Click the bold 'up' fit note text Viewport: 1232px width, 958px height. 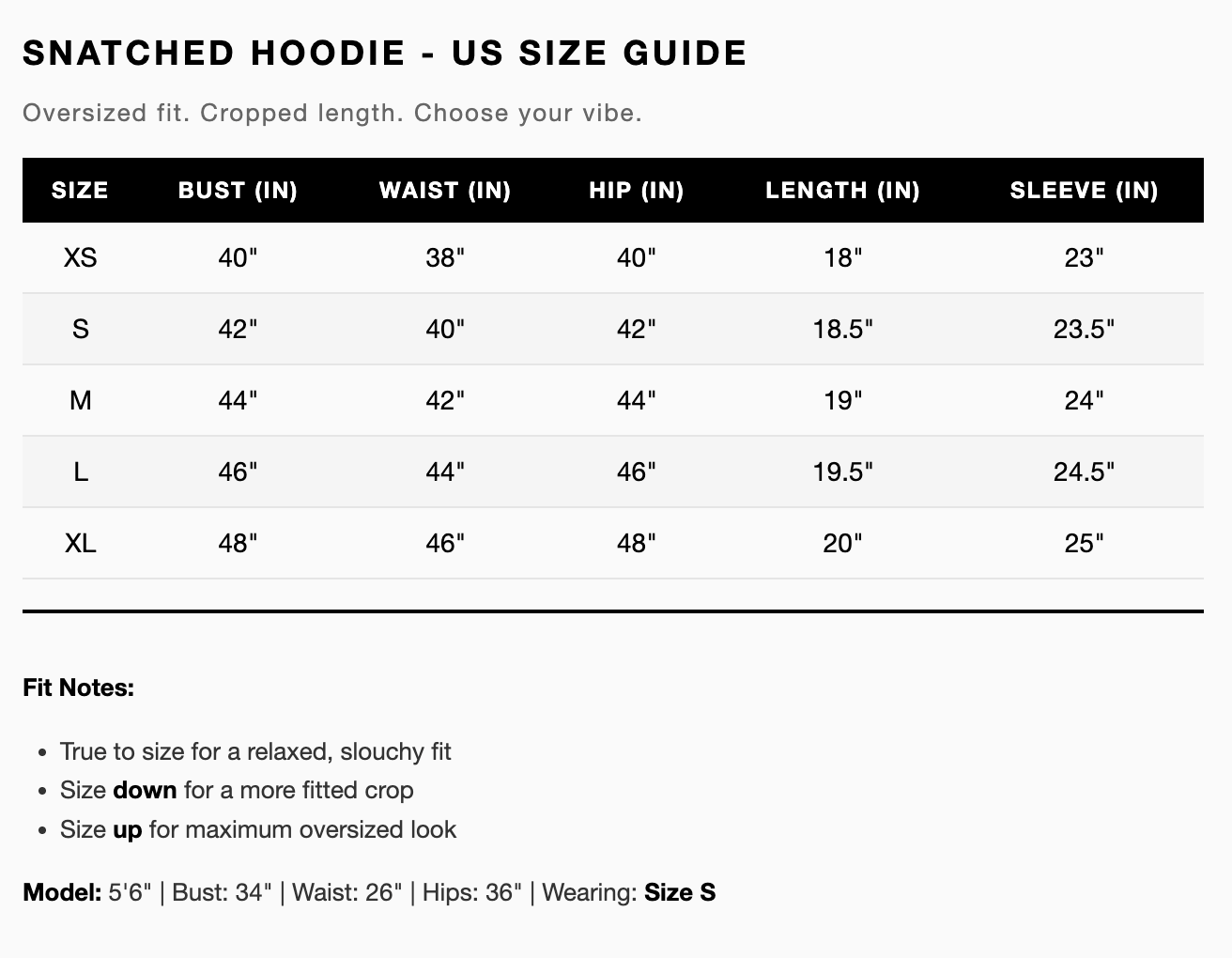(127, 830)
